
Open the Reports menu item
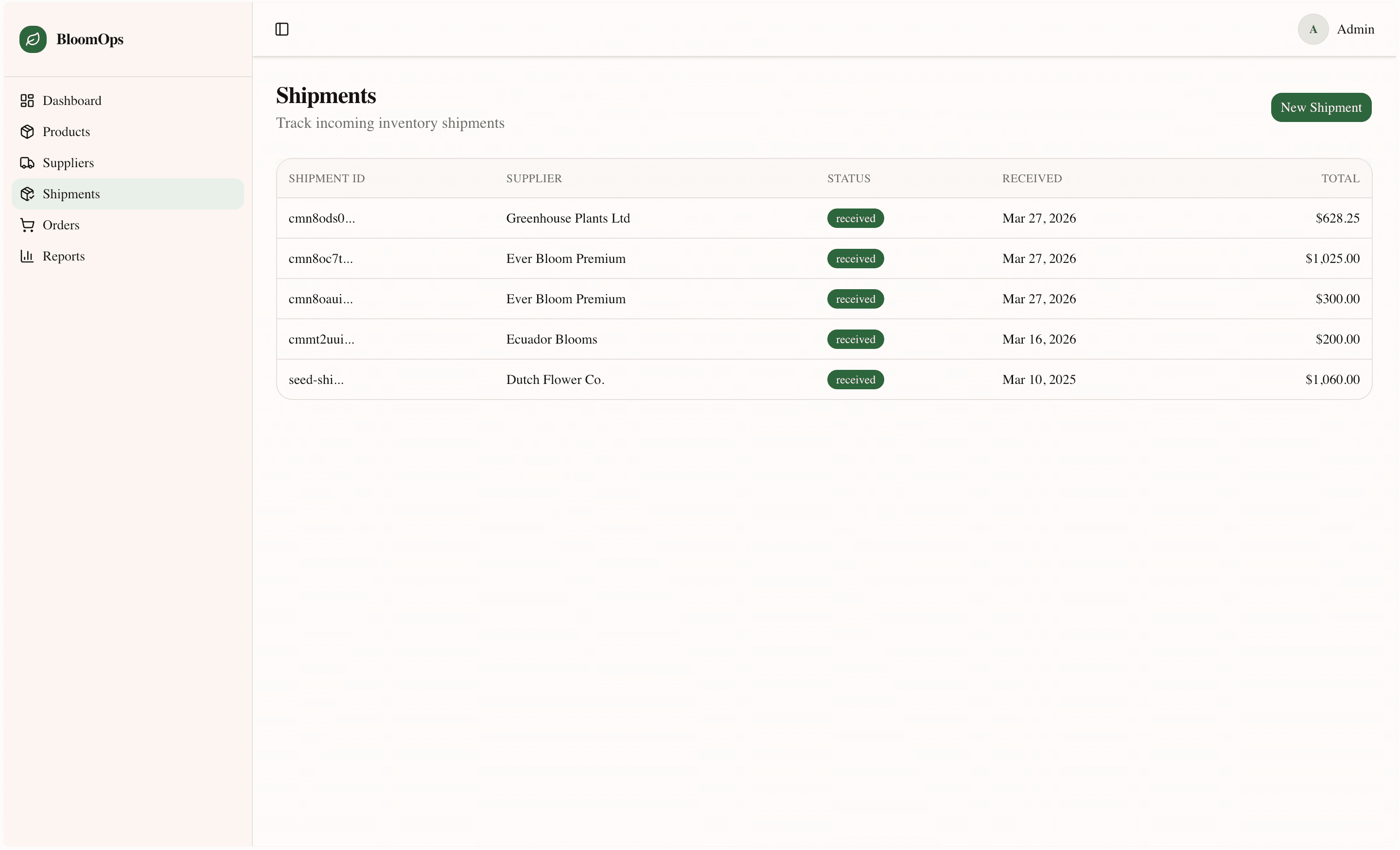64,256
